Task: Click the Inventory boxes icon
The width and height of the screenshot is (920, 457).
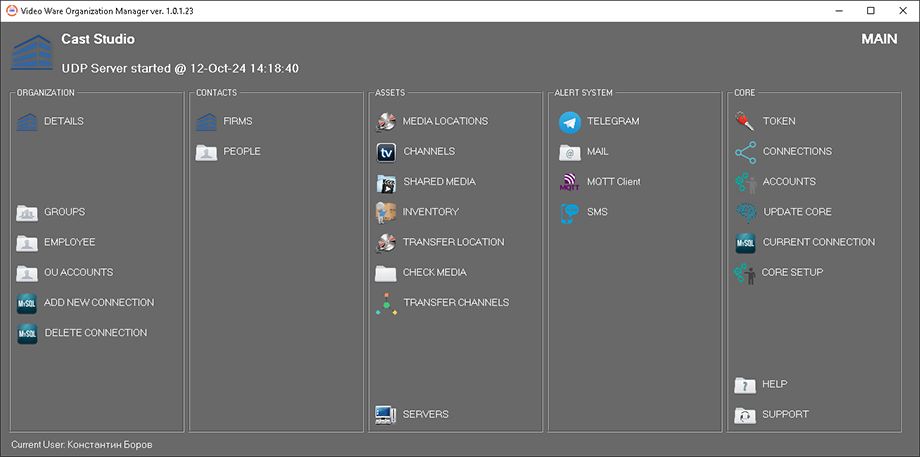Action: click(x=385, y=212)
